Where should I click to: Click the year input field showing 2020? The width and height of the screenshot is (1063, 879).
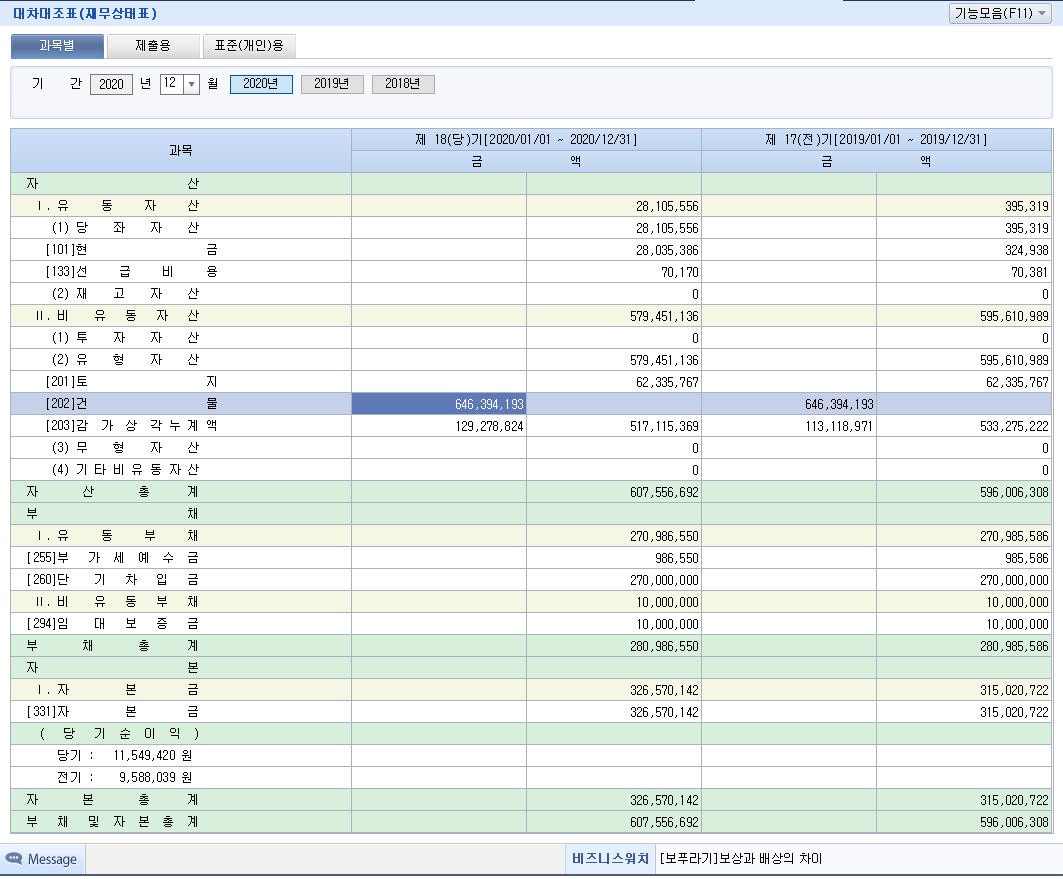point(111,84)
